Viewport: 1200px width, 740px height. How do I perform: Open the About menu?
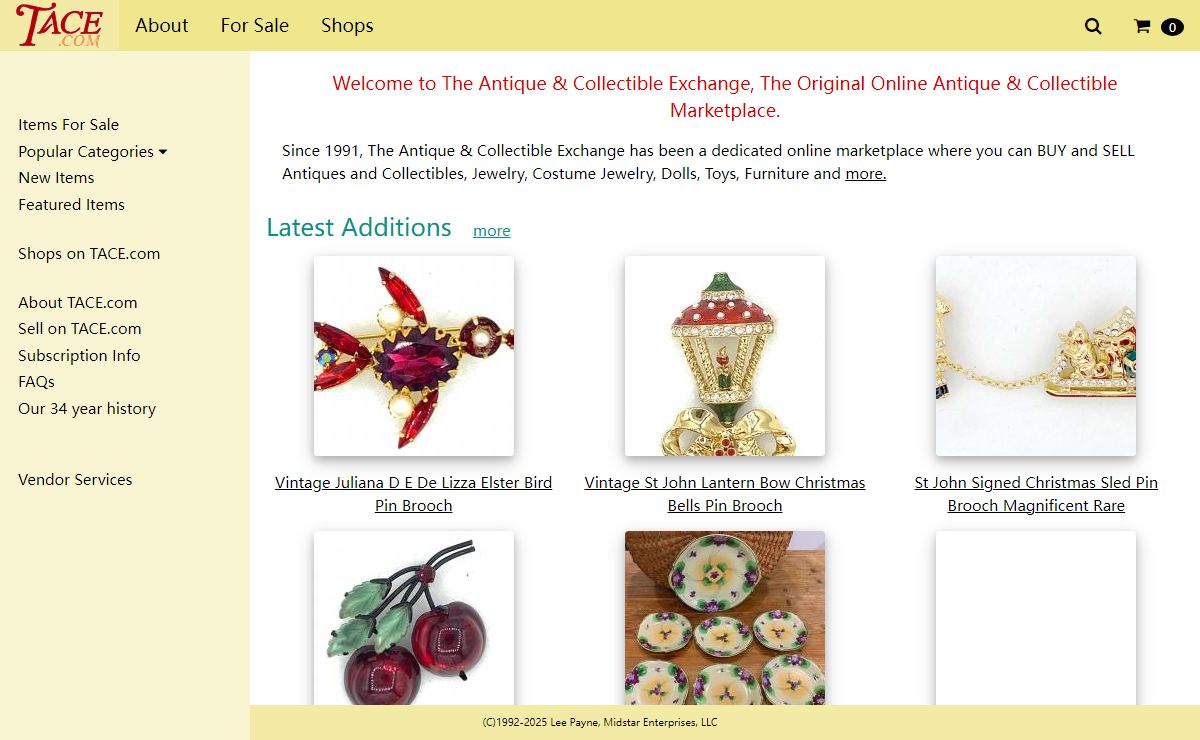point(162,25)
